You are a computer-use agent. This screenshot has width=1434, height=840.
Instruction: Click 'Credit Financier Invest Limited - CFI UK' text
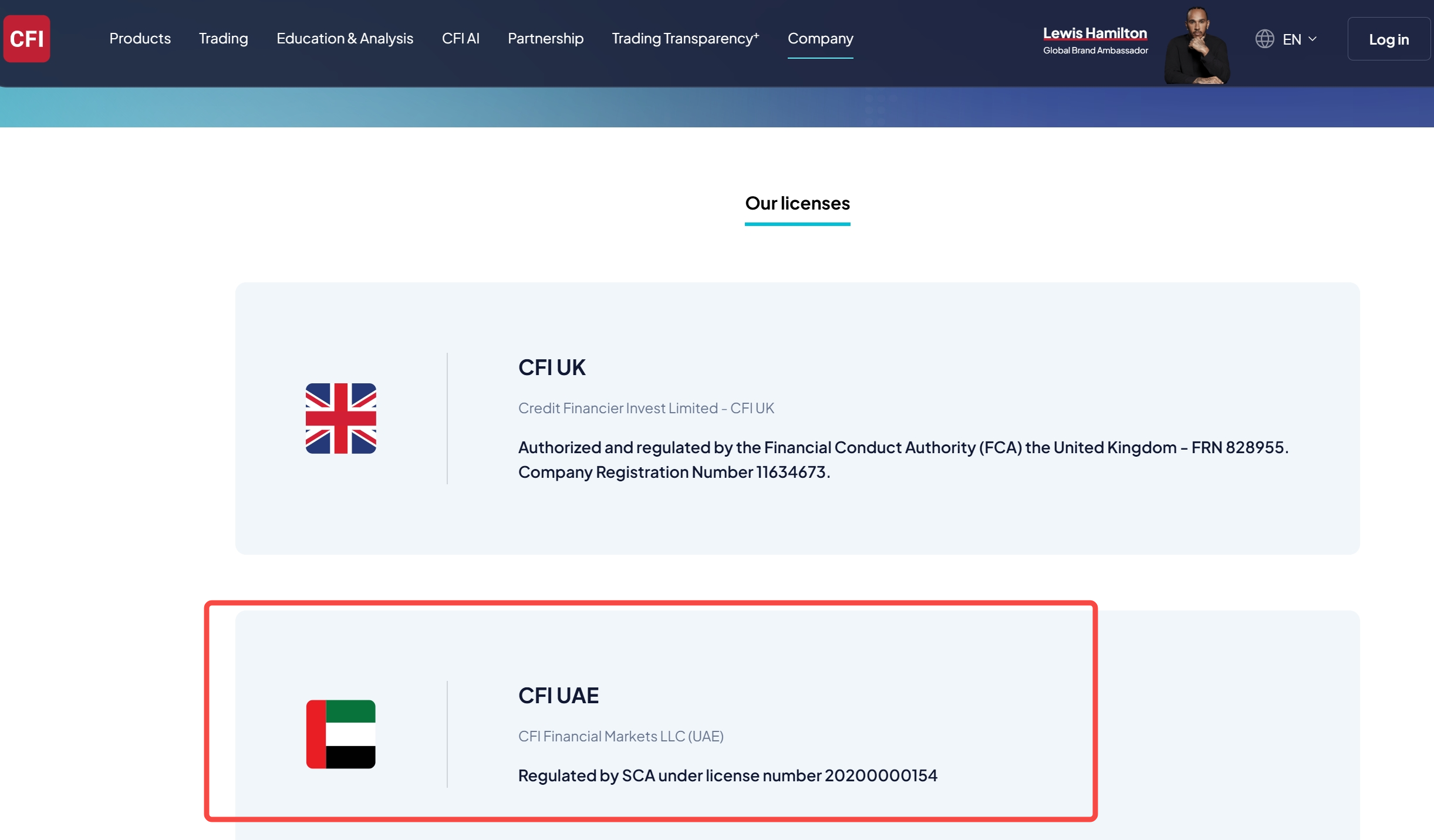coord(646,408)
